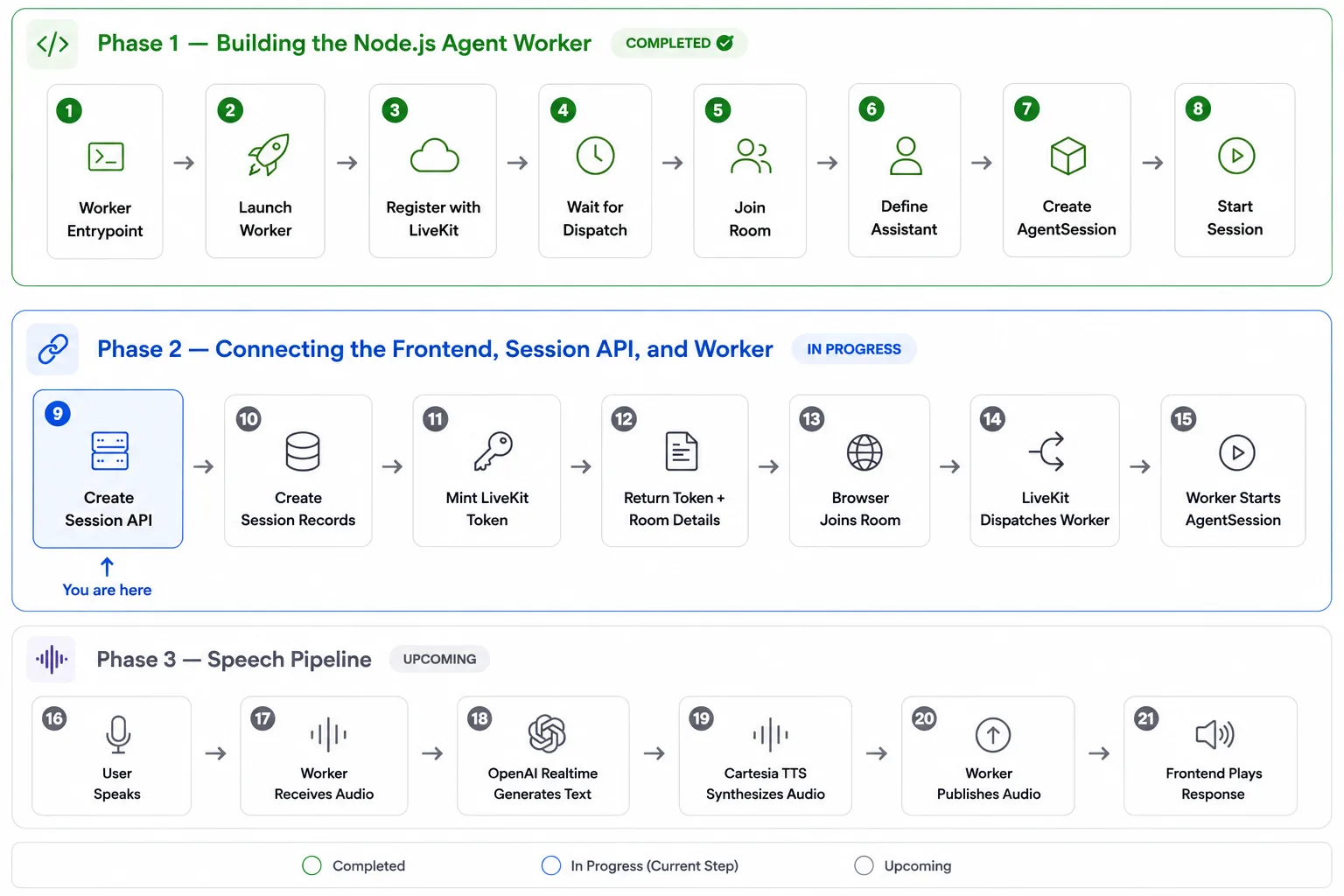
Task: Click the waveform icon beside Phase 3 title
Action: pos(52,659)
